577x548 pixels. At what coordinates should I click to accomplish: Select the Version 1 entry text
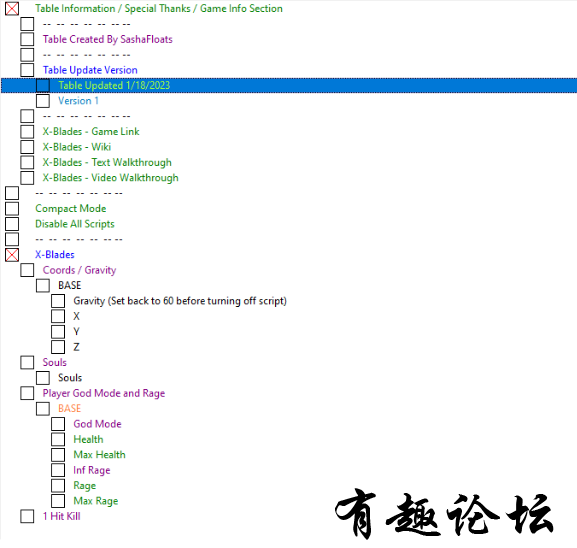pos(78,101)
